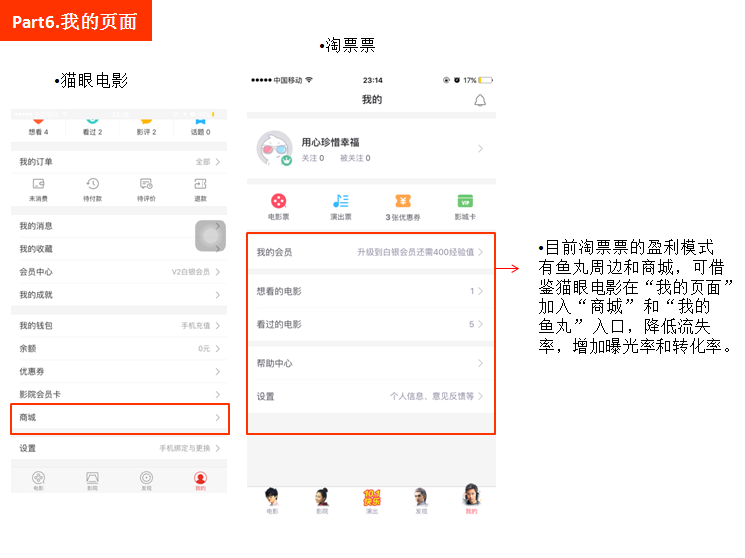Tap the 演出票 show ticket icon
745x558 pixels.
coord(341,206)
